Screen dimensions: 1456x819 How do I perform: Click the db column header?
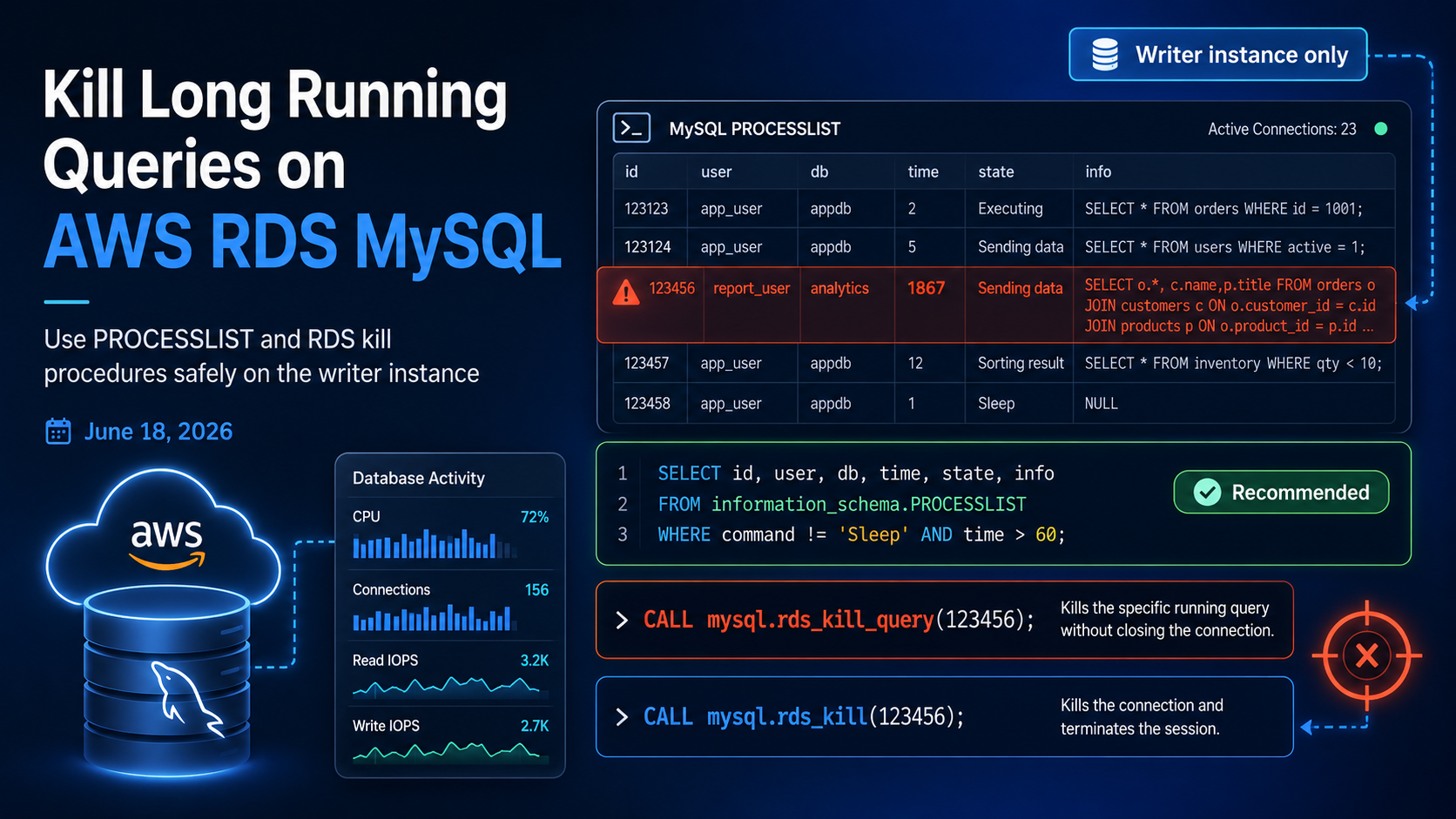pyautogui.click(x=819, y=171)
